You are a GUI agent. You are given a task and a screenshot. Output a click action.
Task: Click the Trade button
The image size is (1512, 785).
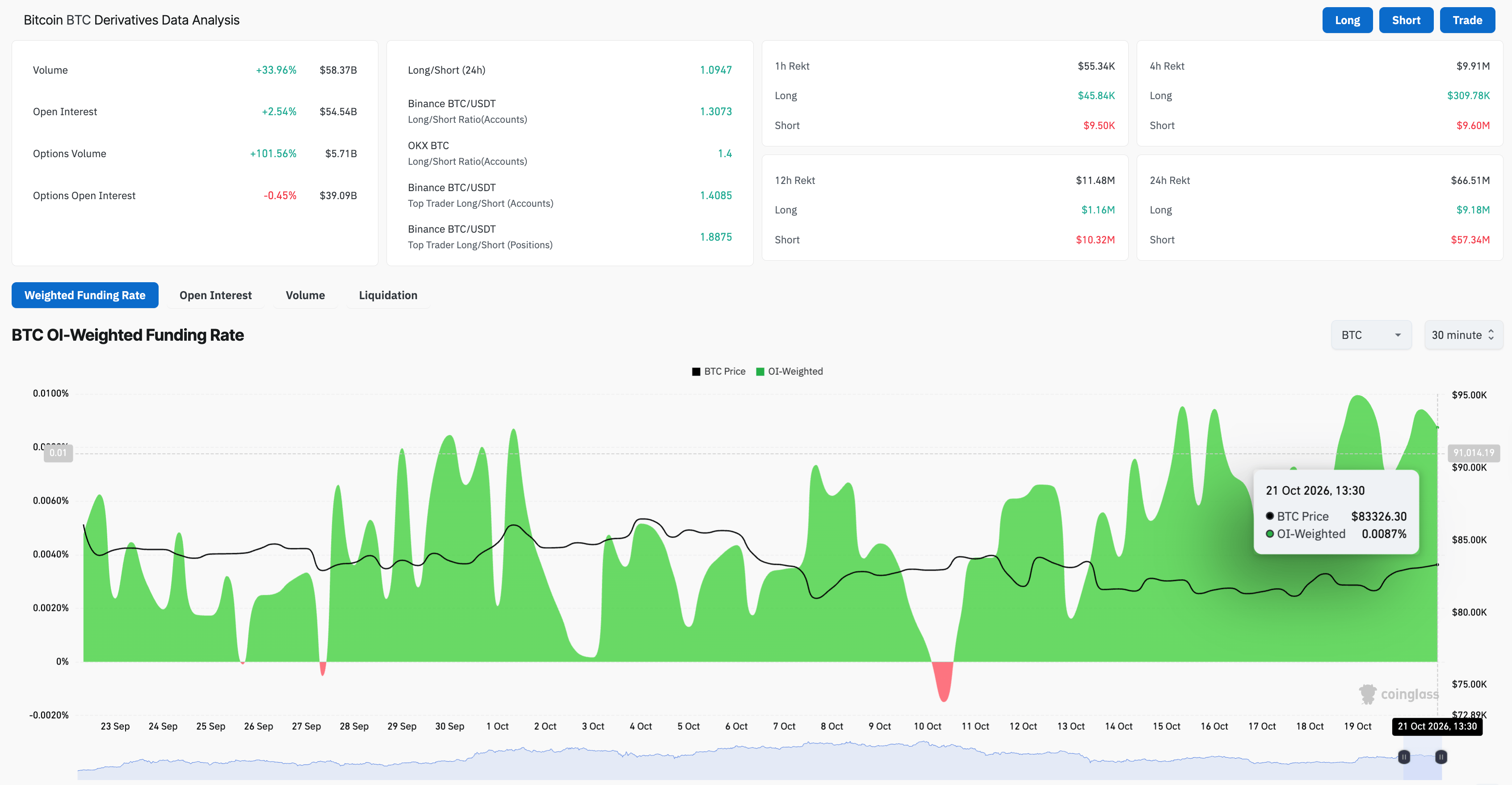1467,20
